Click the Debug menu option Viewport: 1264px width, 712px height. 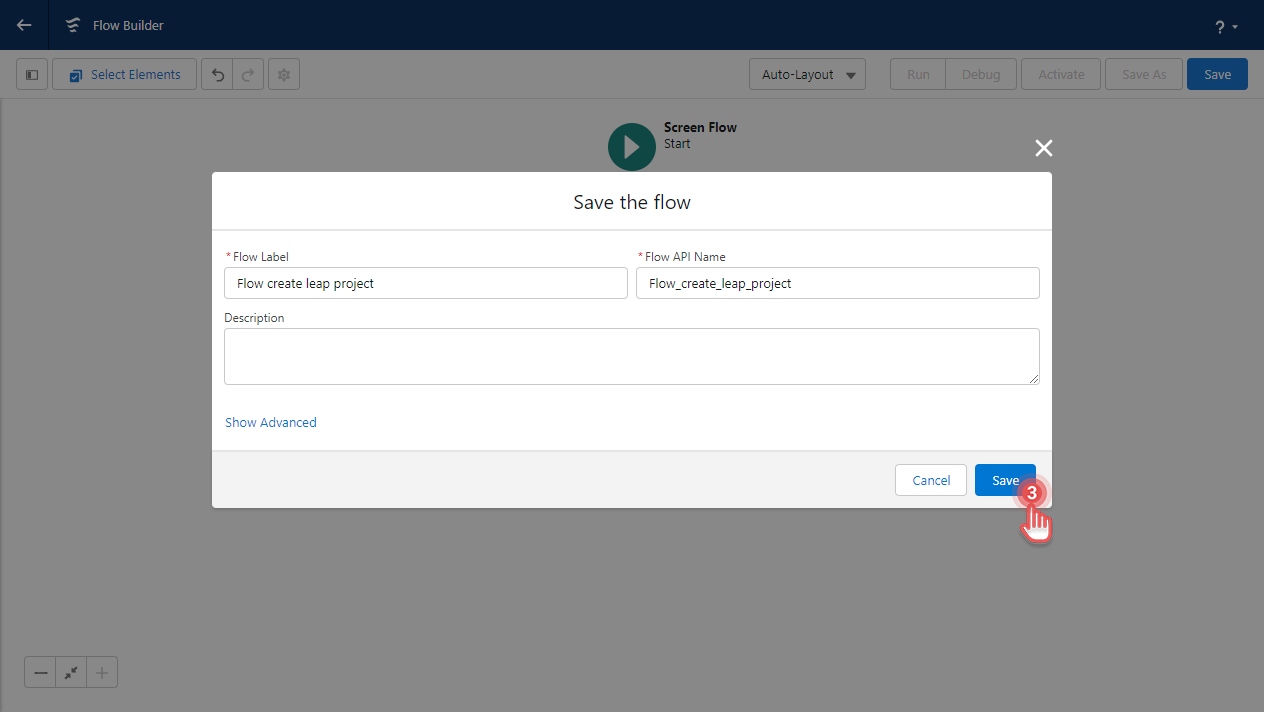[x=980, y=74]
